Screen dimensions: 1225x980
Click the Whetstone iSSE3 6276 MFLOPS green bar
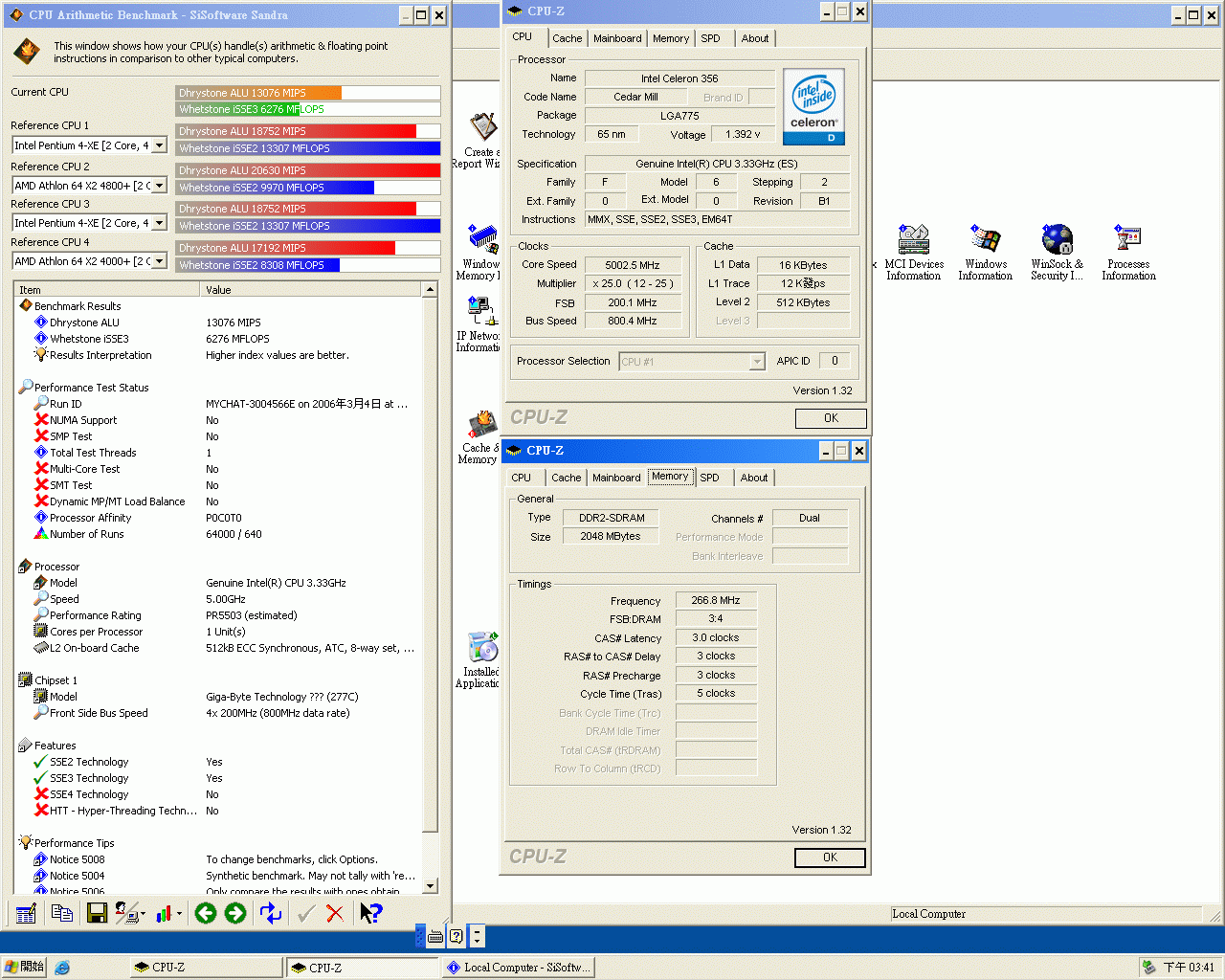tap(237, 109)
